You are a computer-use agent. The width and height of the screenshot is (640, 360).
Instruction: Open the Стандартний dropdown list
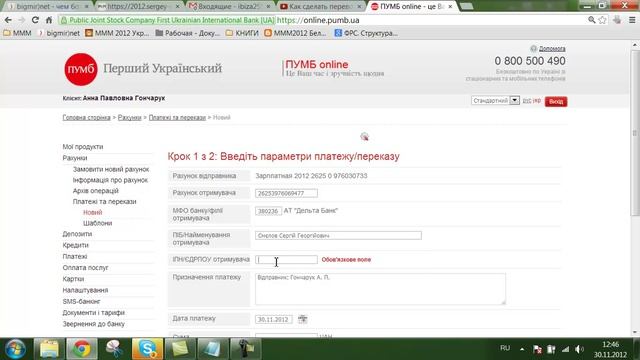(x=495, y=100)
